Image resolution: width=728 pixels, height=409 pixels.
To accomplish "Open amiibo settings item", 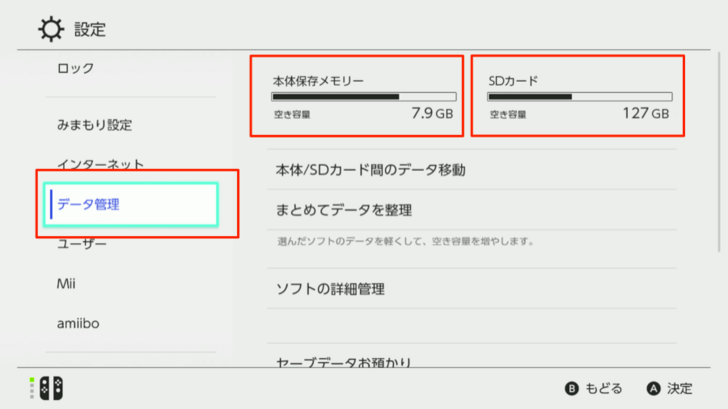I will pyautogui.click(x=78, y=323).
